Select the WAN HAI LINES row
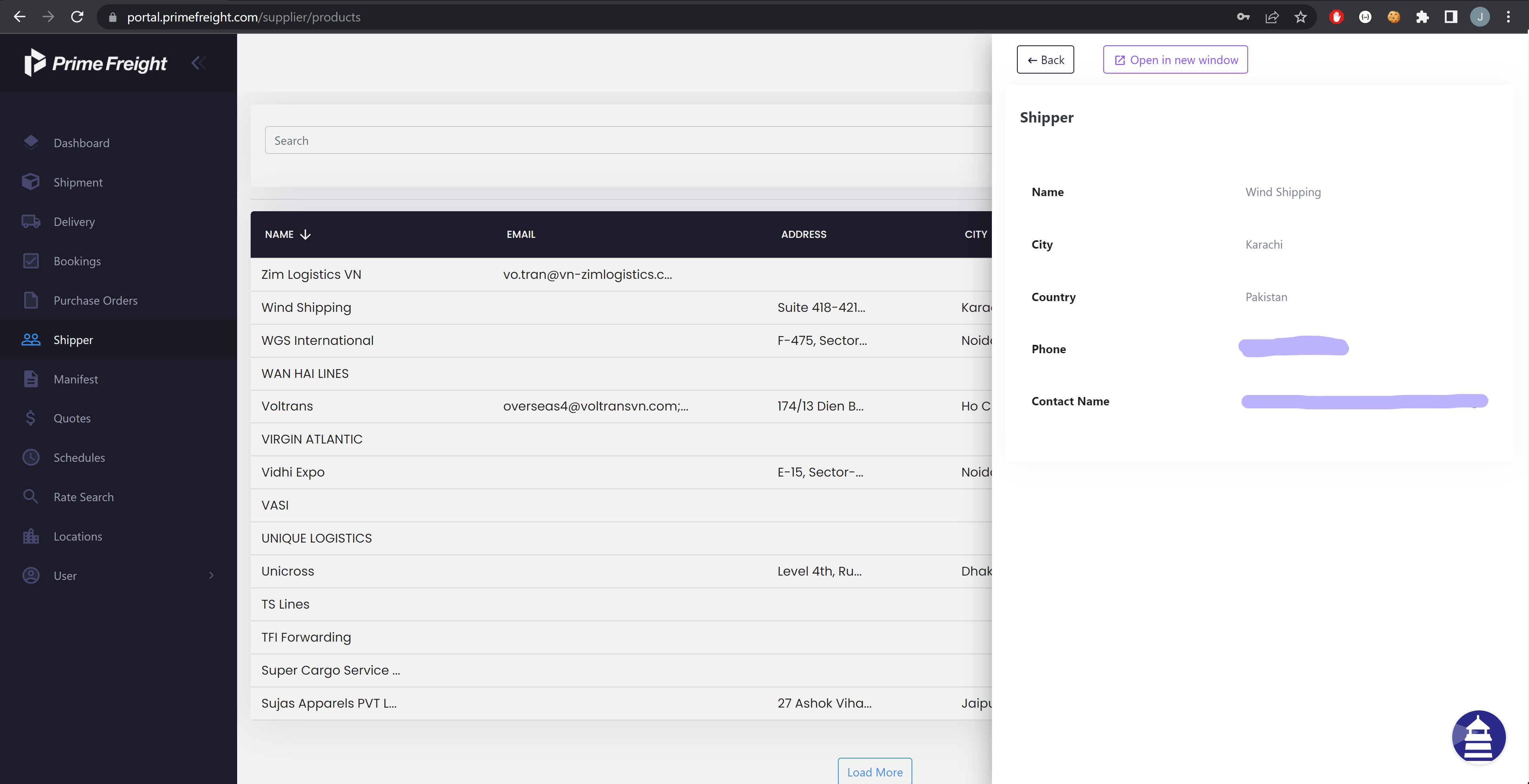The image size is (1529, 784). pyautogui.click(x=621, y=374)
